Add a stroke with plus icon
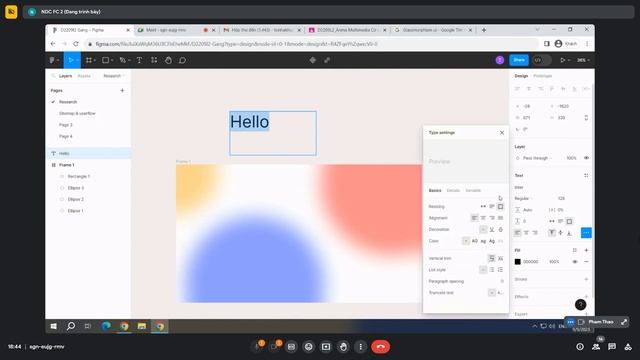 (586, 279)
